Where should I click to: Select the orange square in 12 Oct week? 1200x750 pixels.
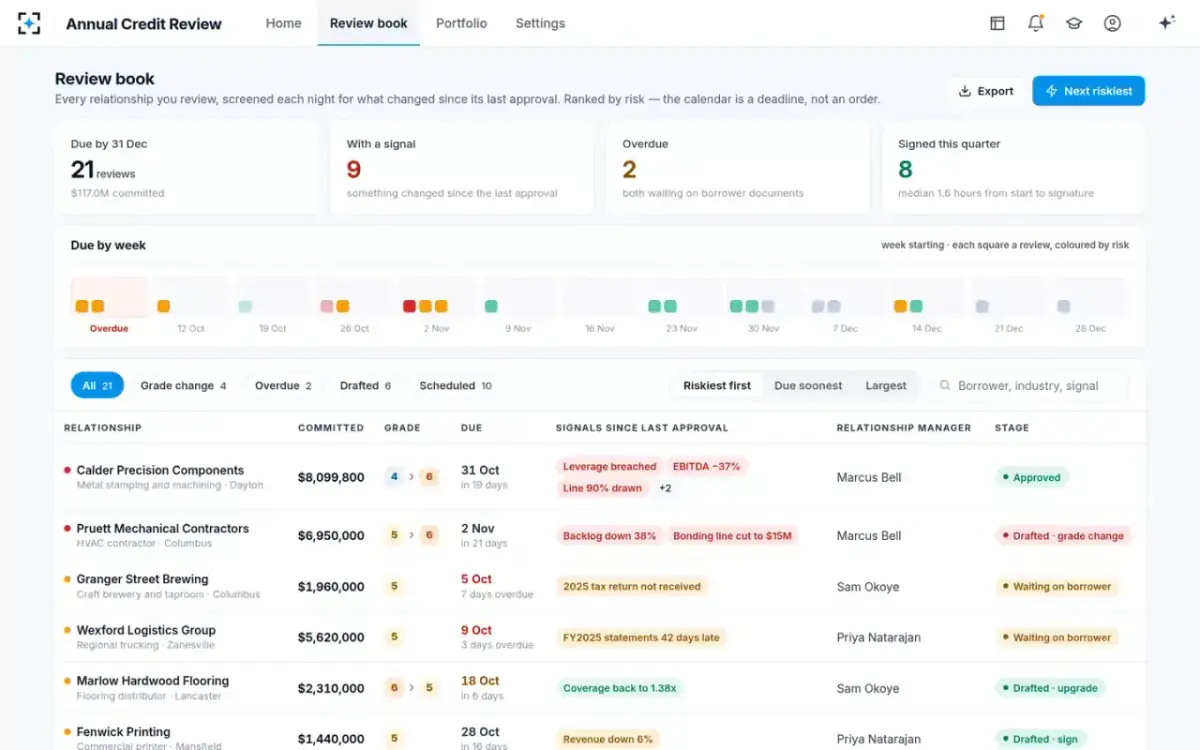(x=164, y=306)
